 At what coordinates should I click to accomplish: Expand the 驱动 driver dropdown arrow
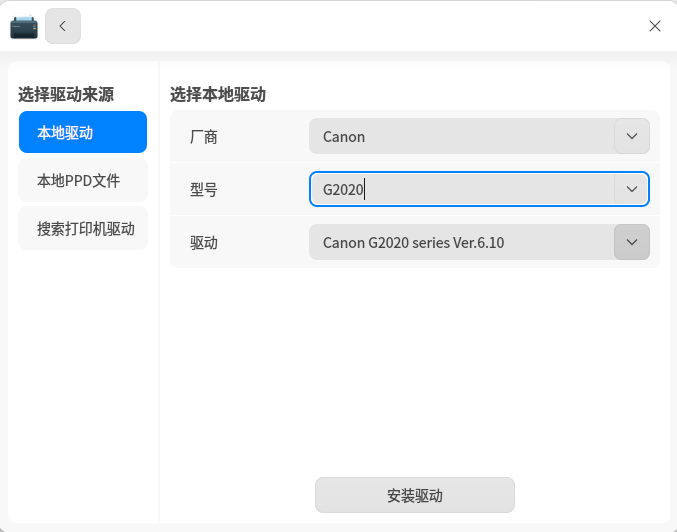pyautogui.click(x=632, y=242)
